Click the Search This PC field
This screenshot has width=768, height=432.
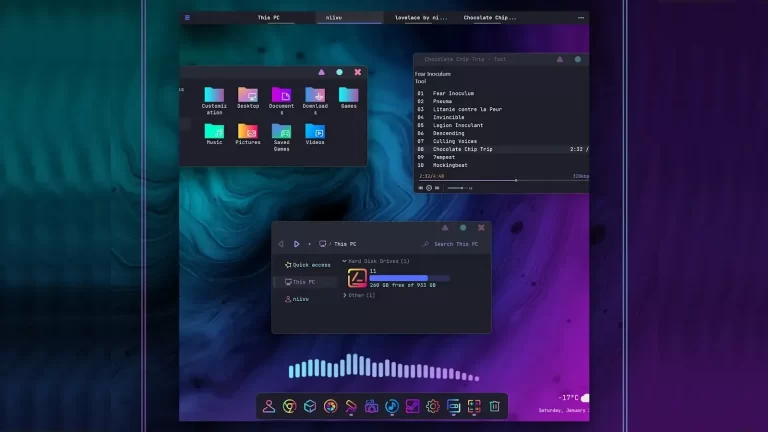point(455,244)
